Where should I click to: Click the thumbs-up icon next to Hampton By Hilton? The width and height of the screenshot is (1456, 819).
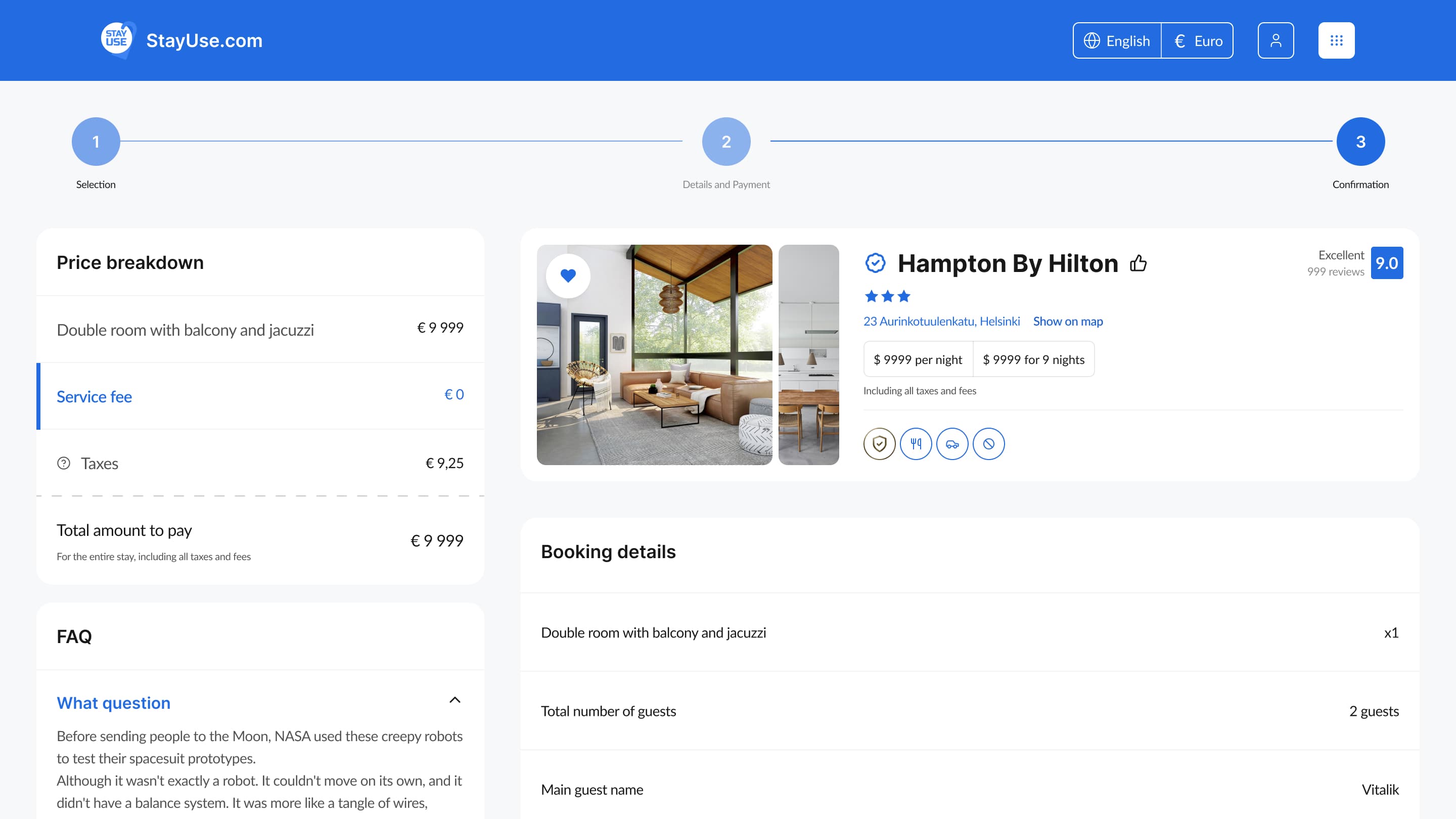[x=1139, y=263]
